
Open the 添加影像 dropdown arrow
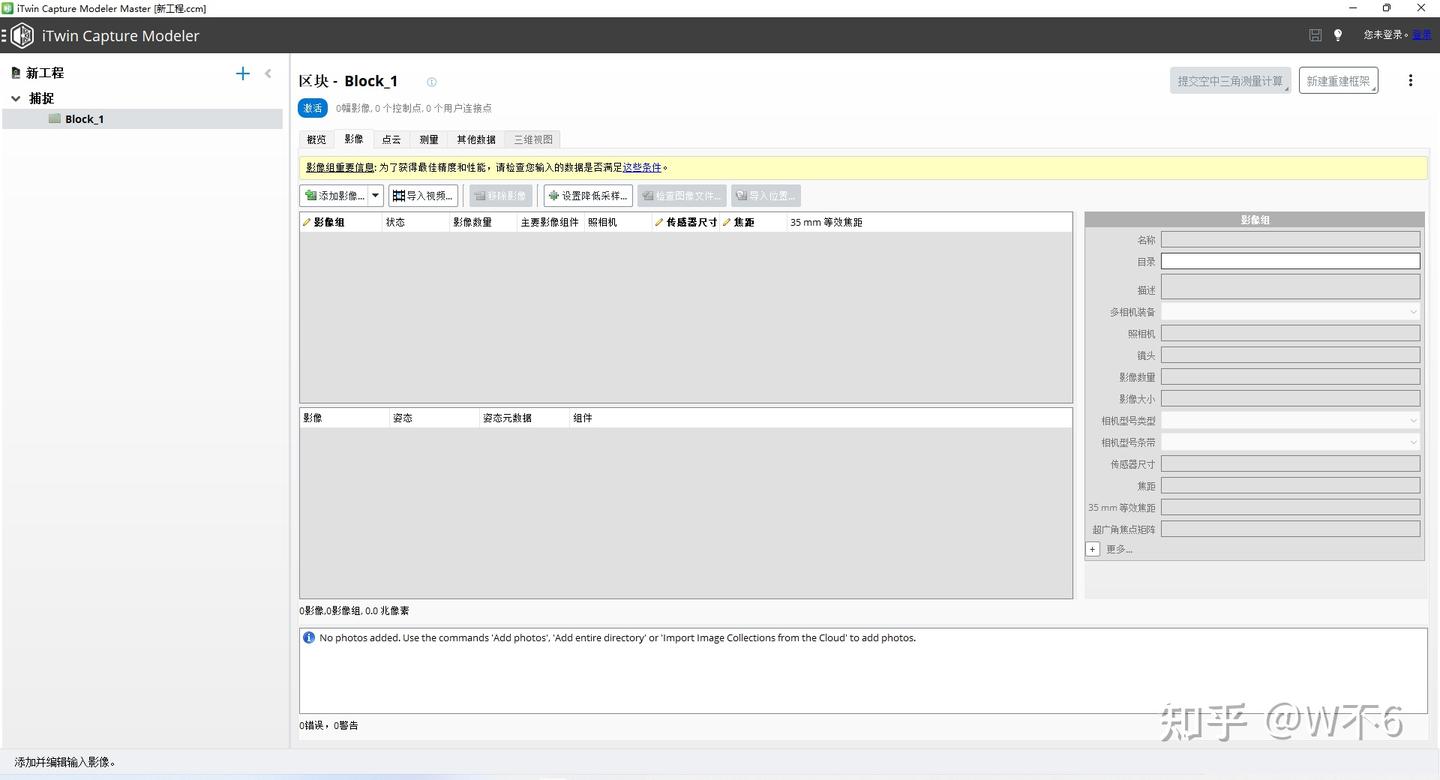click(375, 195)
